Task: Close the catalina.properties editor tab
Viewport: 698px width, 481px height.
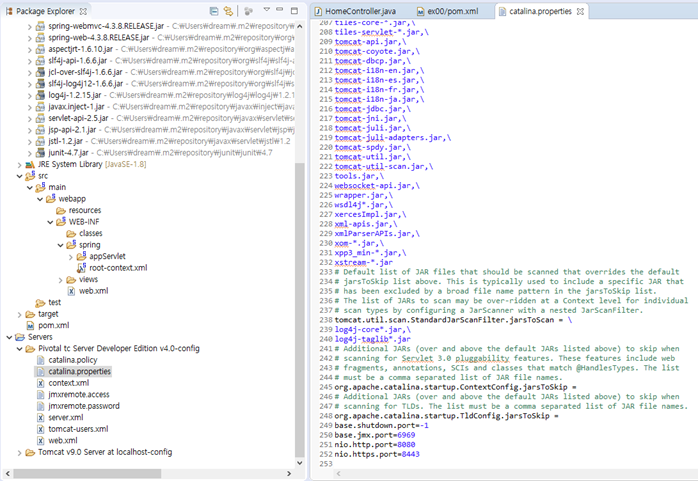Action: click(x=580, y=12)
